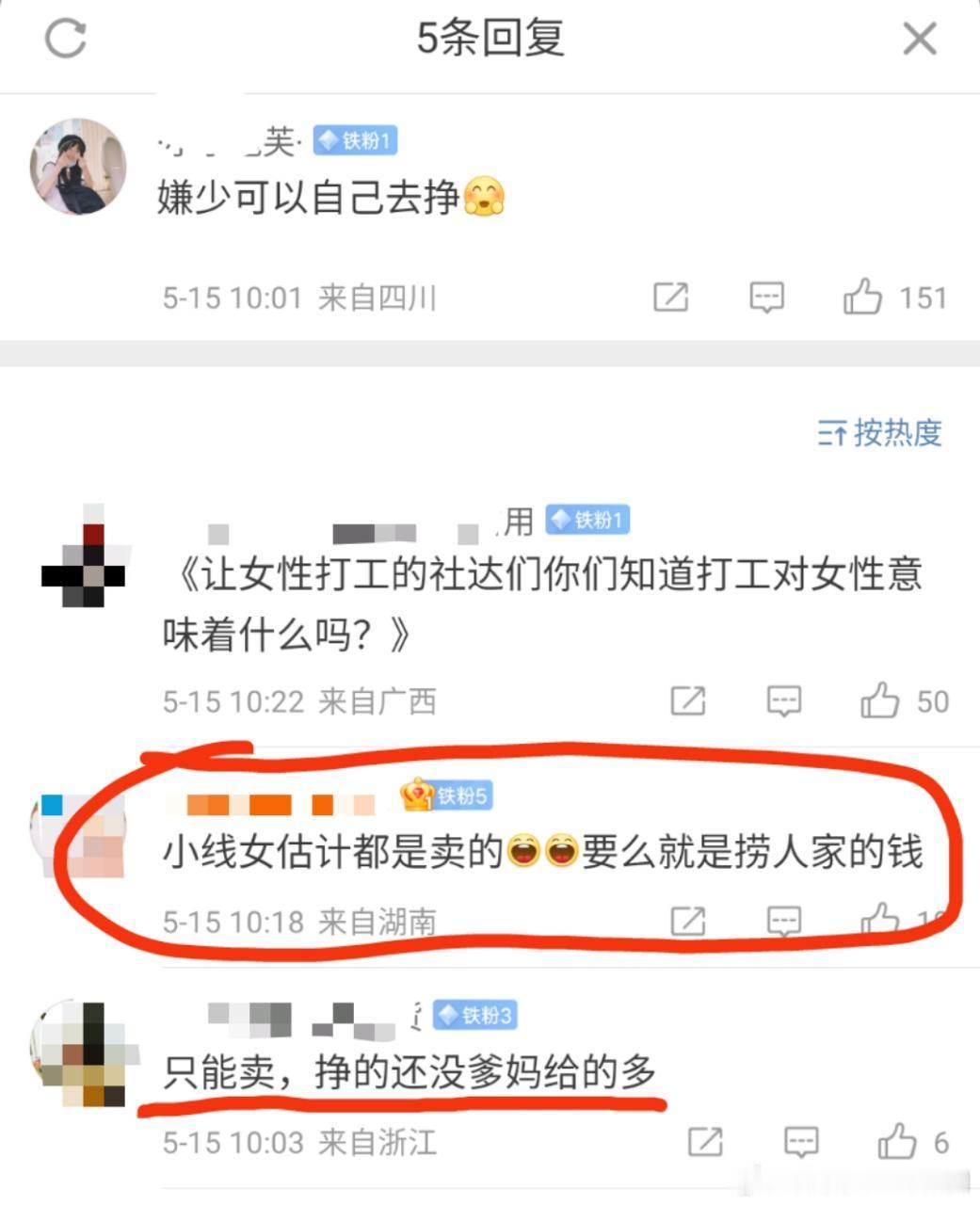
Task: Reply to the 广西 comment
Action: click(784, 700)
